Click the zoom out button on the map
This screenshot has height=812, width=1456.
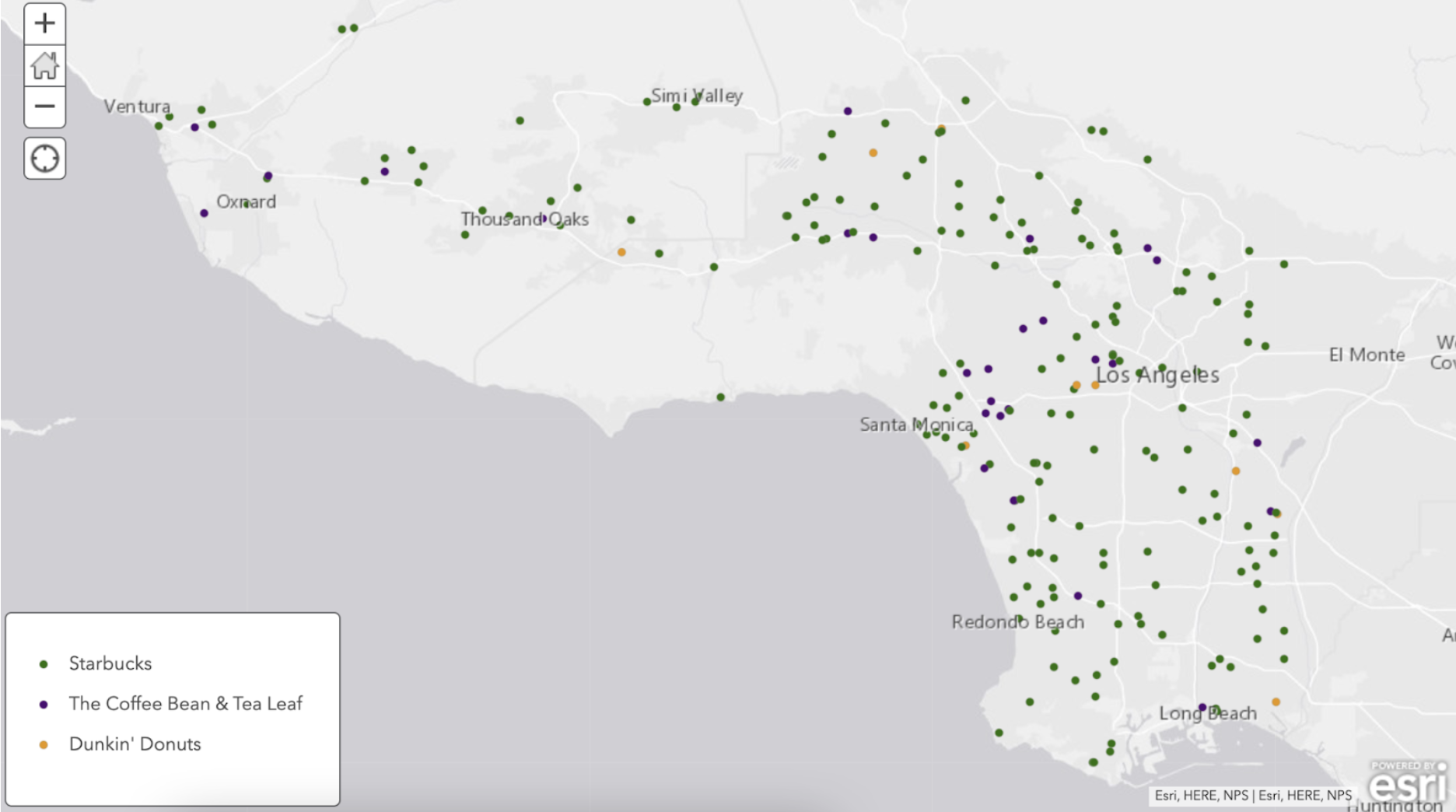click(x=44, y=104)
